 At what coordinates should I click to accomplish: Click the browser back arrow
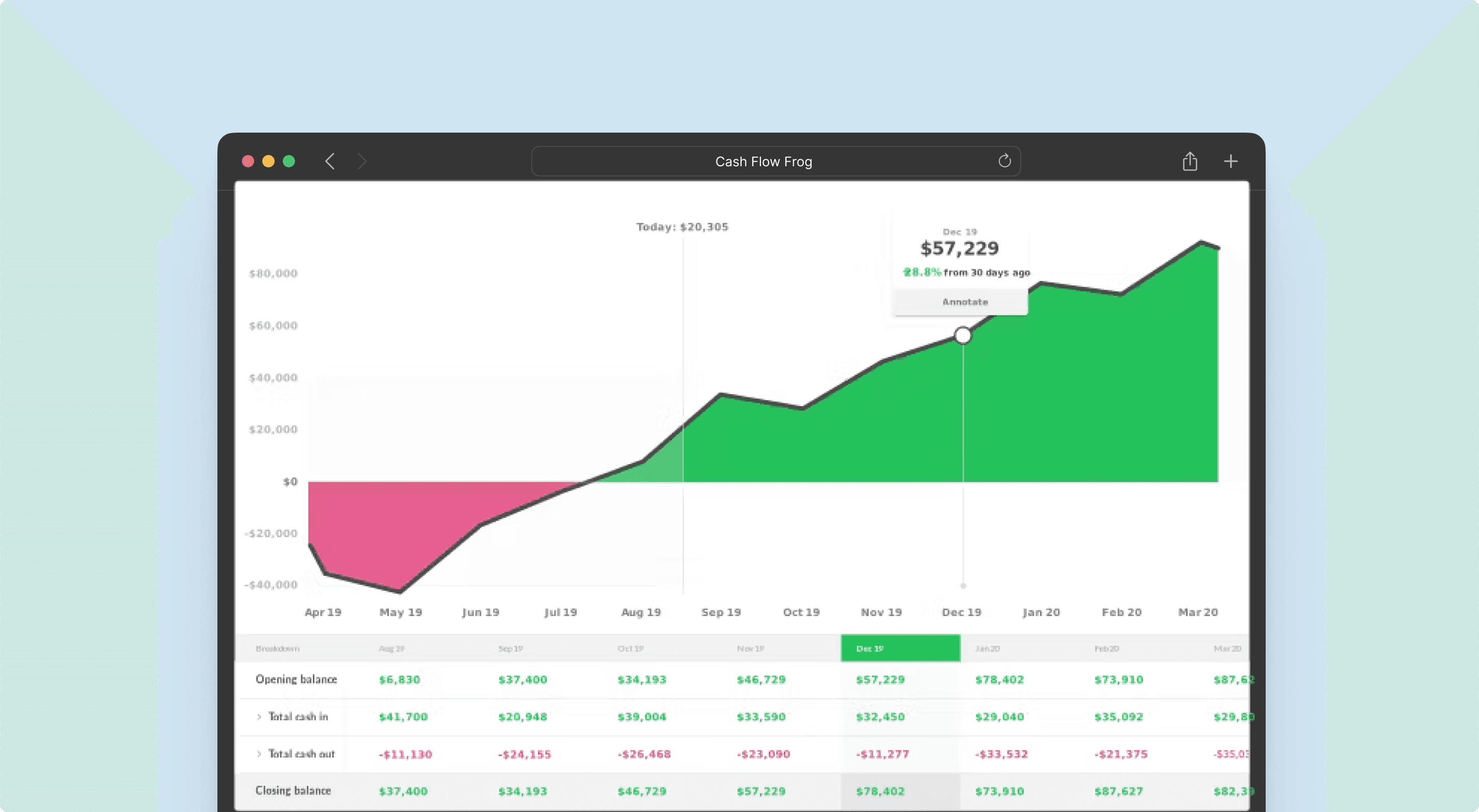330,161
